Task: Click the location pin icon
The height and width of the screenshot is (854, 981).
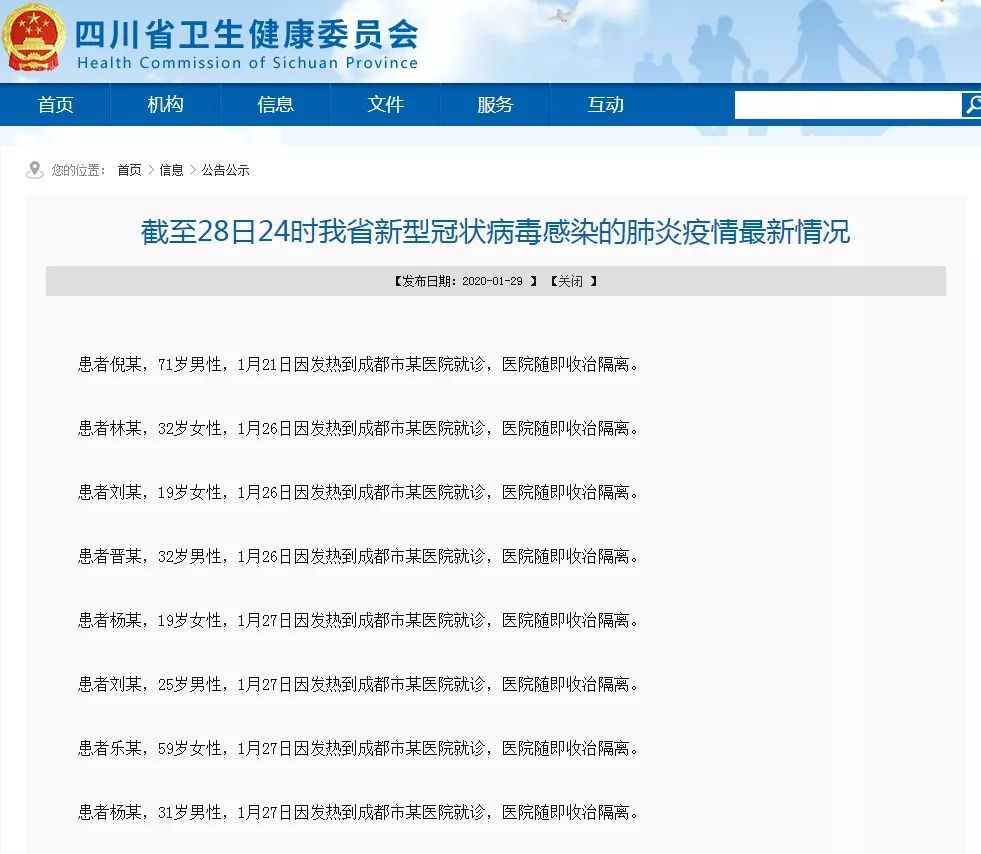Action: point(35,170)
